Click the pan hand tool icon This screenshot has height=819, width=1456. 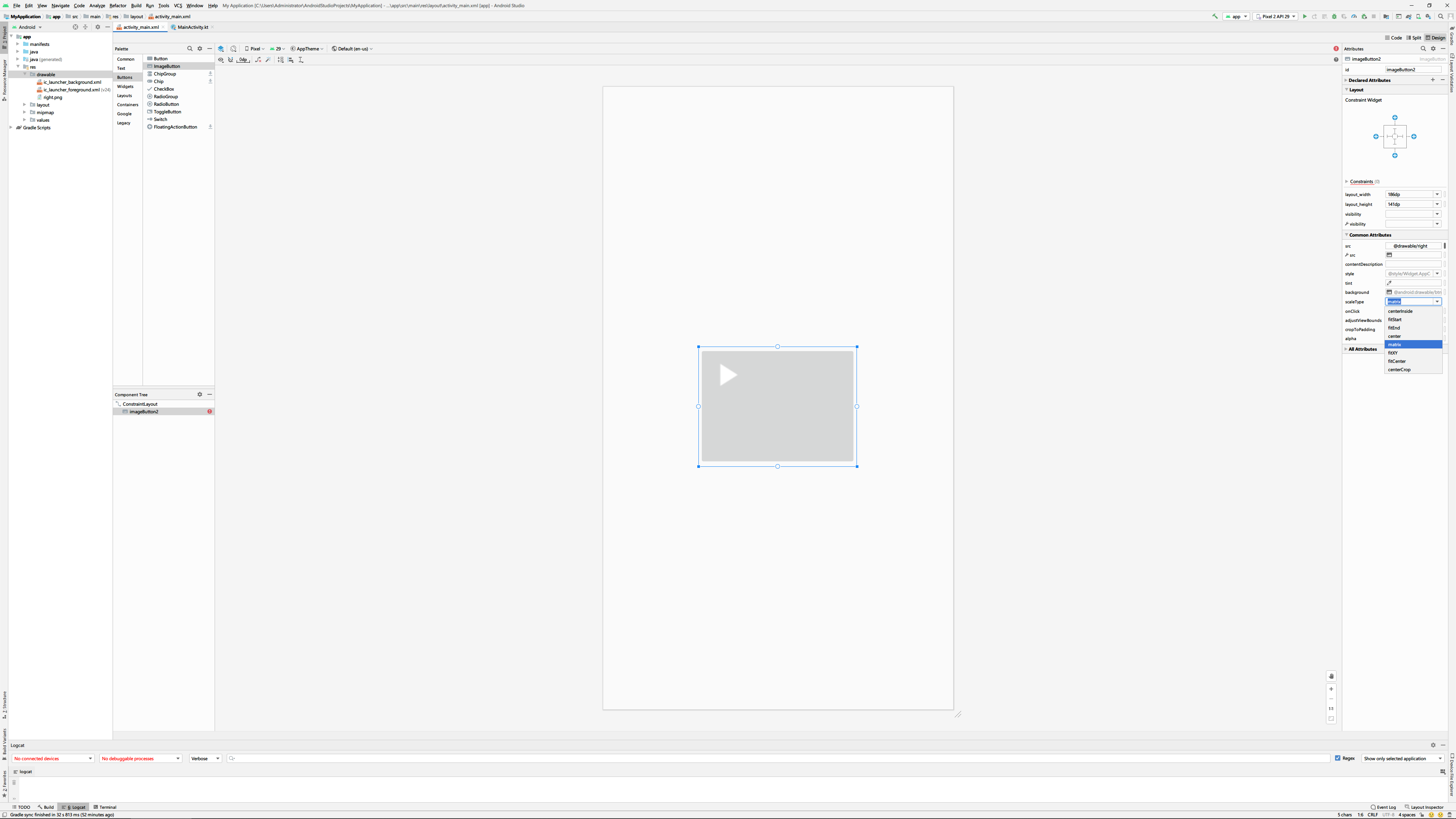point(1331,676)
